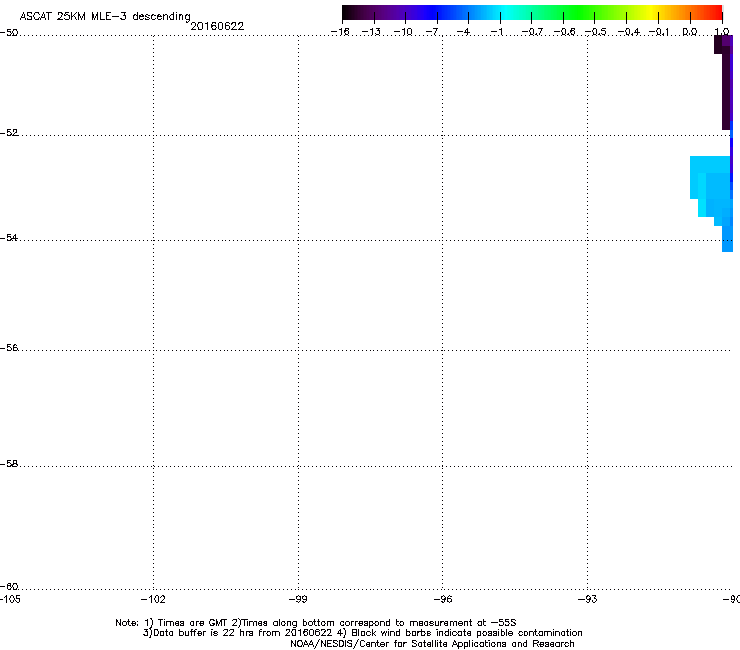Click the -96 longitude axis label
The height and width of the screenshot is (650, 740).
tap(443, 599)
